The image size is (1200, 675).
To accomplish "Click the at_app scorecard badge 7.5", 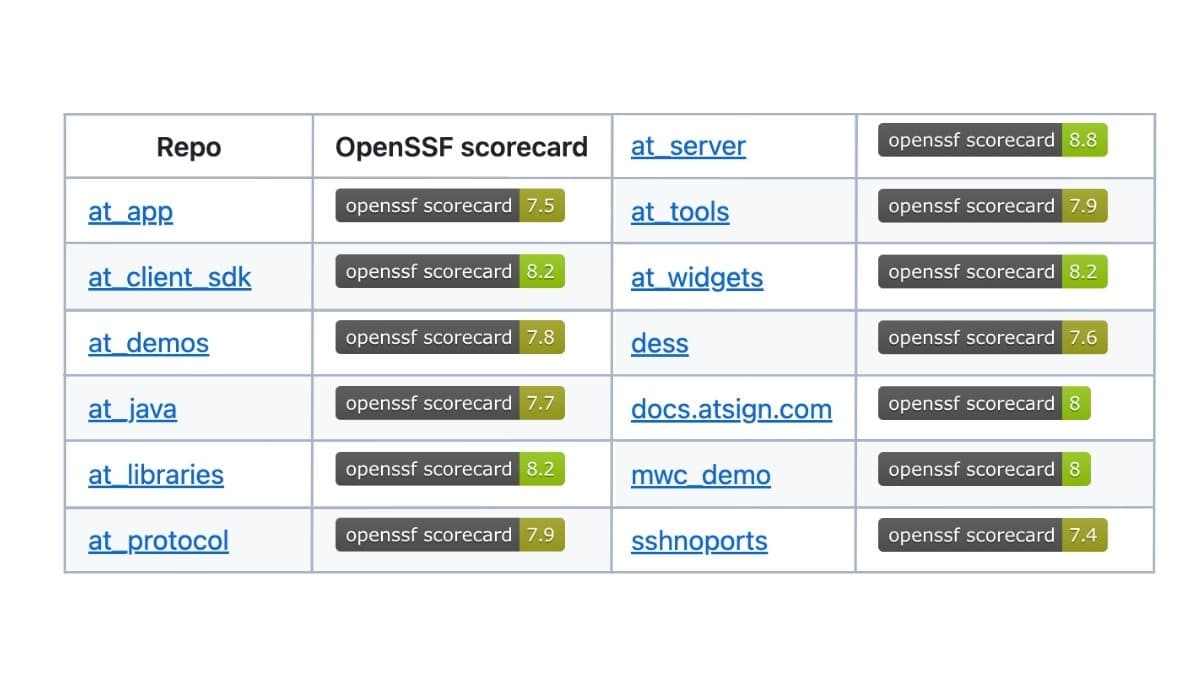I will [x=450, y=205].
